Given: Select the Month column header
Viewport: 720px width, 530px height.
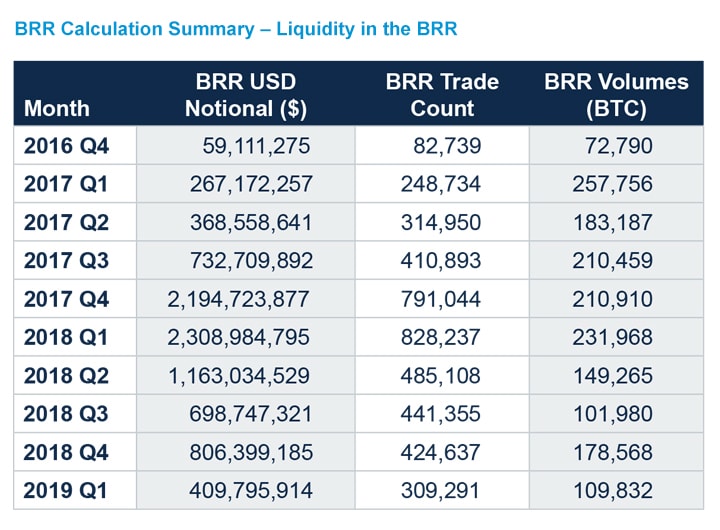Looking at the screenshot, I should pos(57,108).
